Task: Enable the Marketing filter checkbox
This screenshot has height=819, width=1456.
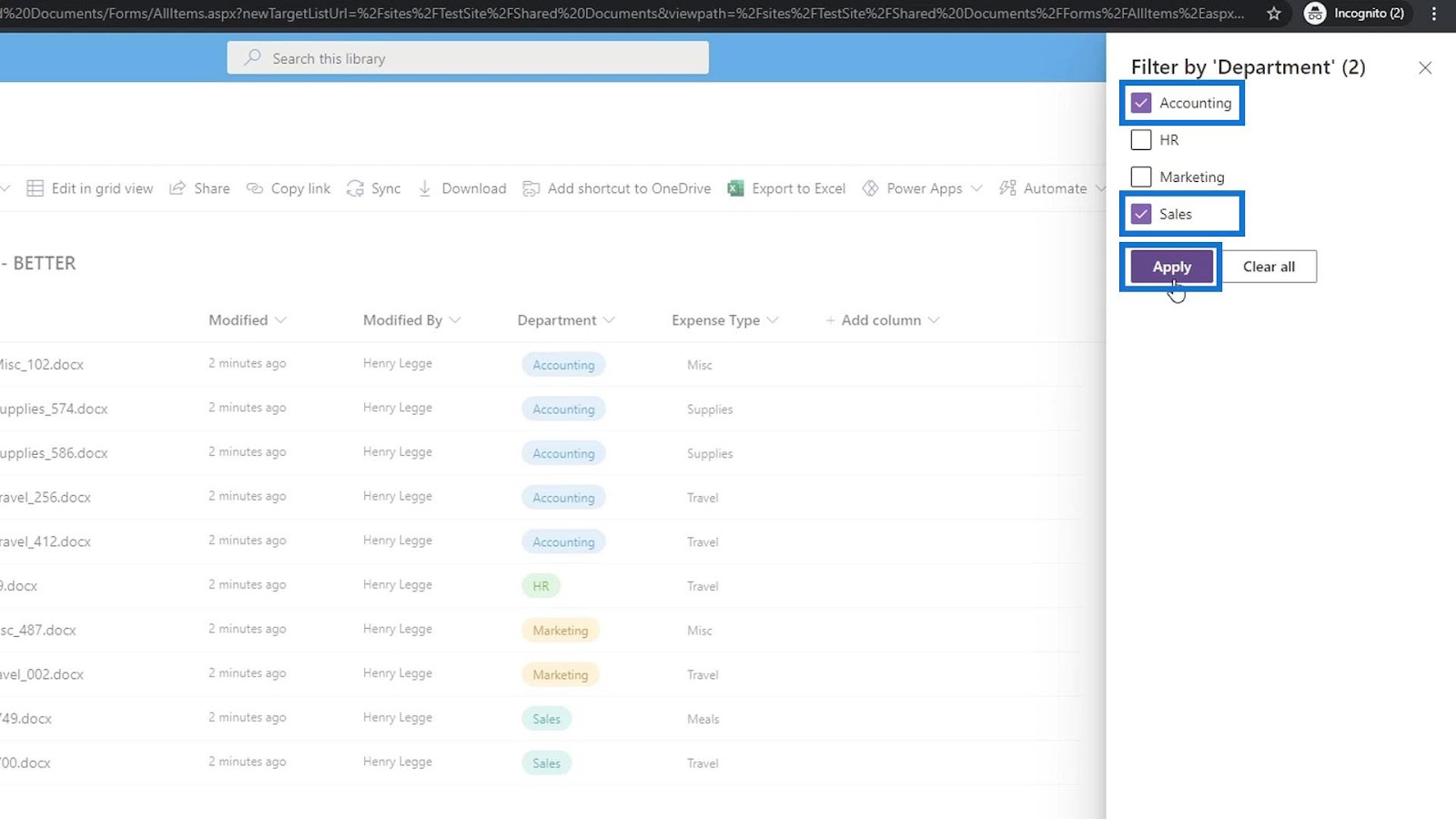Action: tap(1141, 177)
